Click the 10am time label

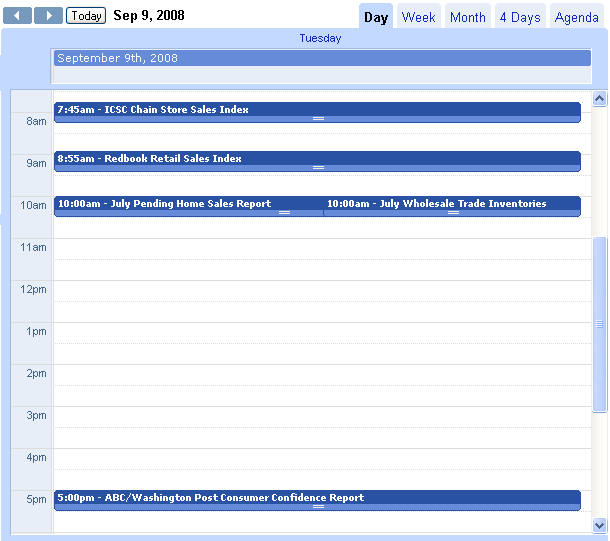(33, 205)
